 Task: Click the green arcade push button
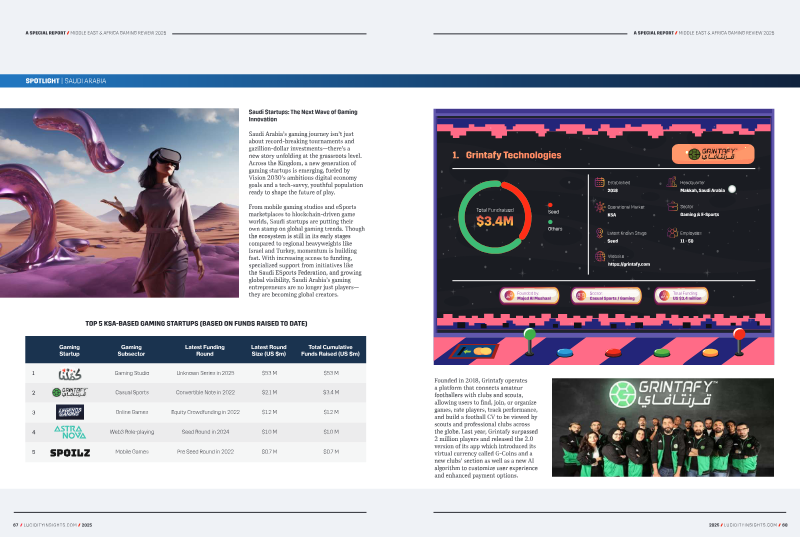click(x=662, y=352)
